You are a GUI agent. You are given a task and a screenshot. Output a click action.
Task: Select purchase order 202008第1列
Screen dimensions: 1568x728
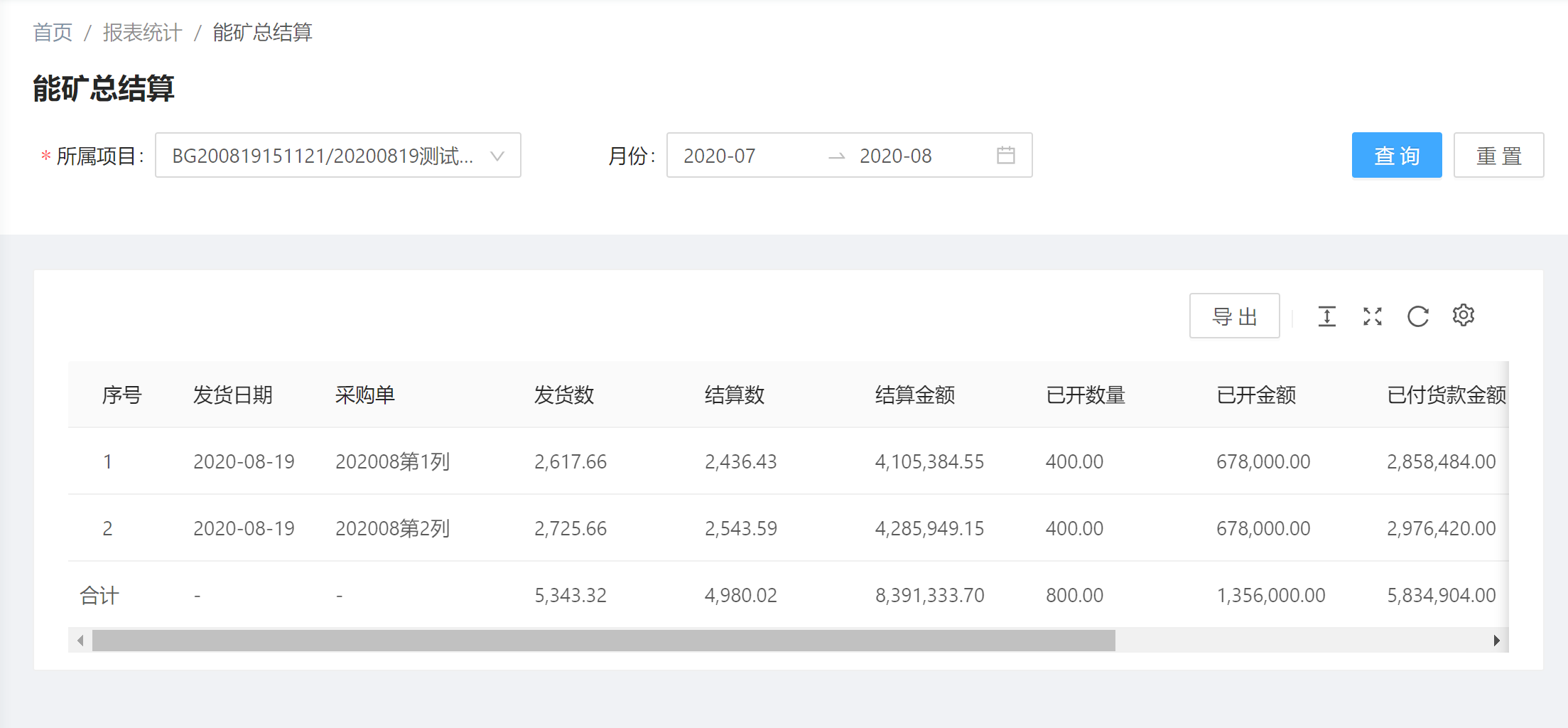tap(393, 461)
